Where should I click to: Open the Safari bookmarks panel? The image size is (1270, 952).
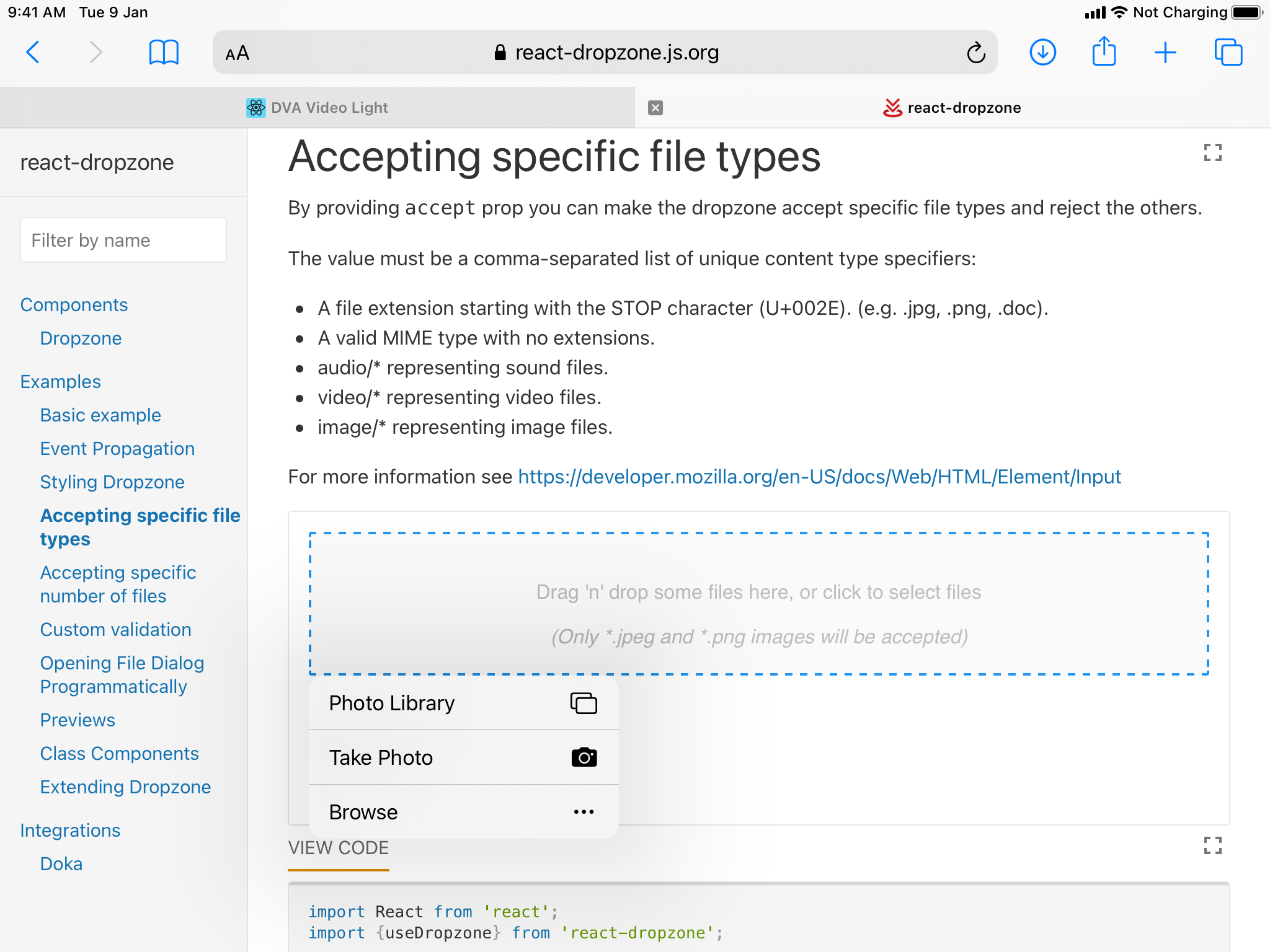(163, 52)
